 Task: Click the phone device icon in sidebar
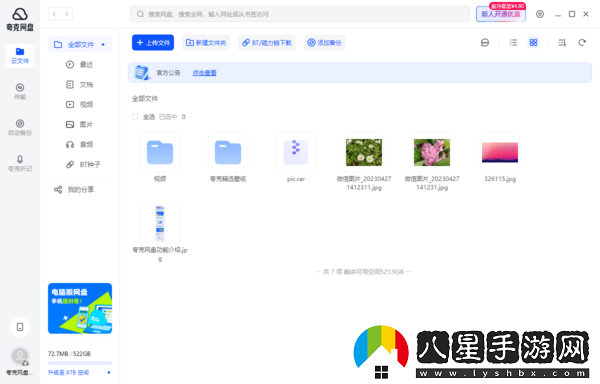point(20,327)
